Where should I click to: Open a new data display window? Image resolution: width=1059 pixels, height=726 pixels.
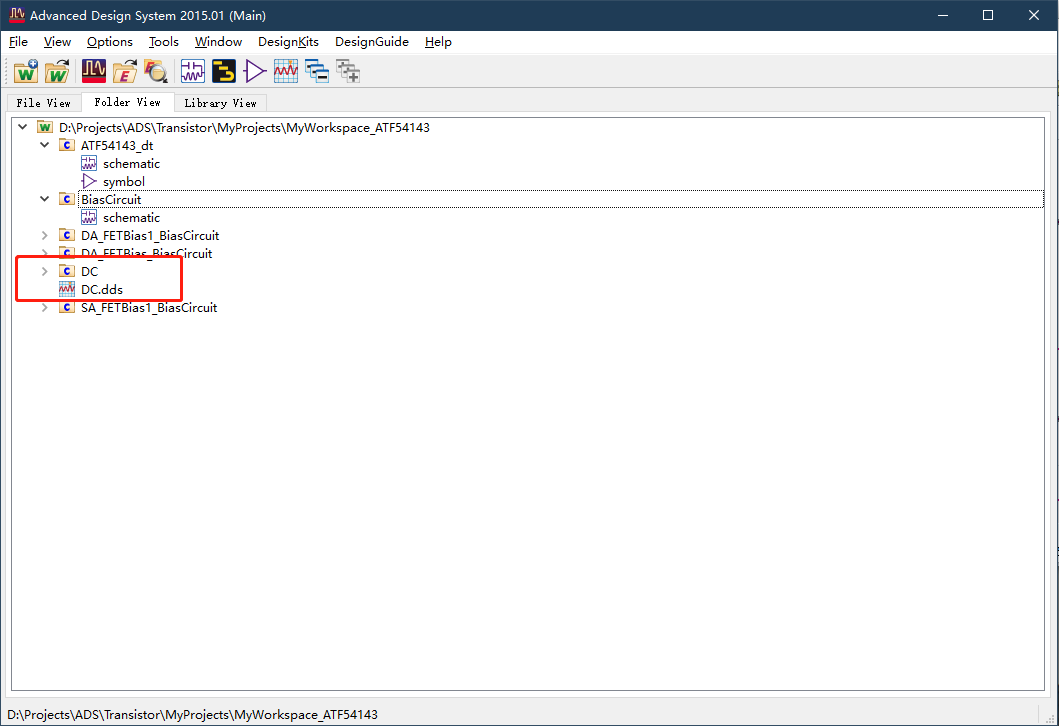click(x=285, y=71)
